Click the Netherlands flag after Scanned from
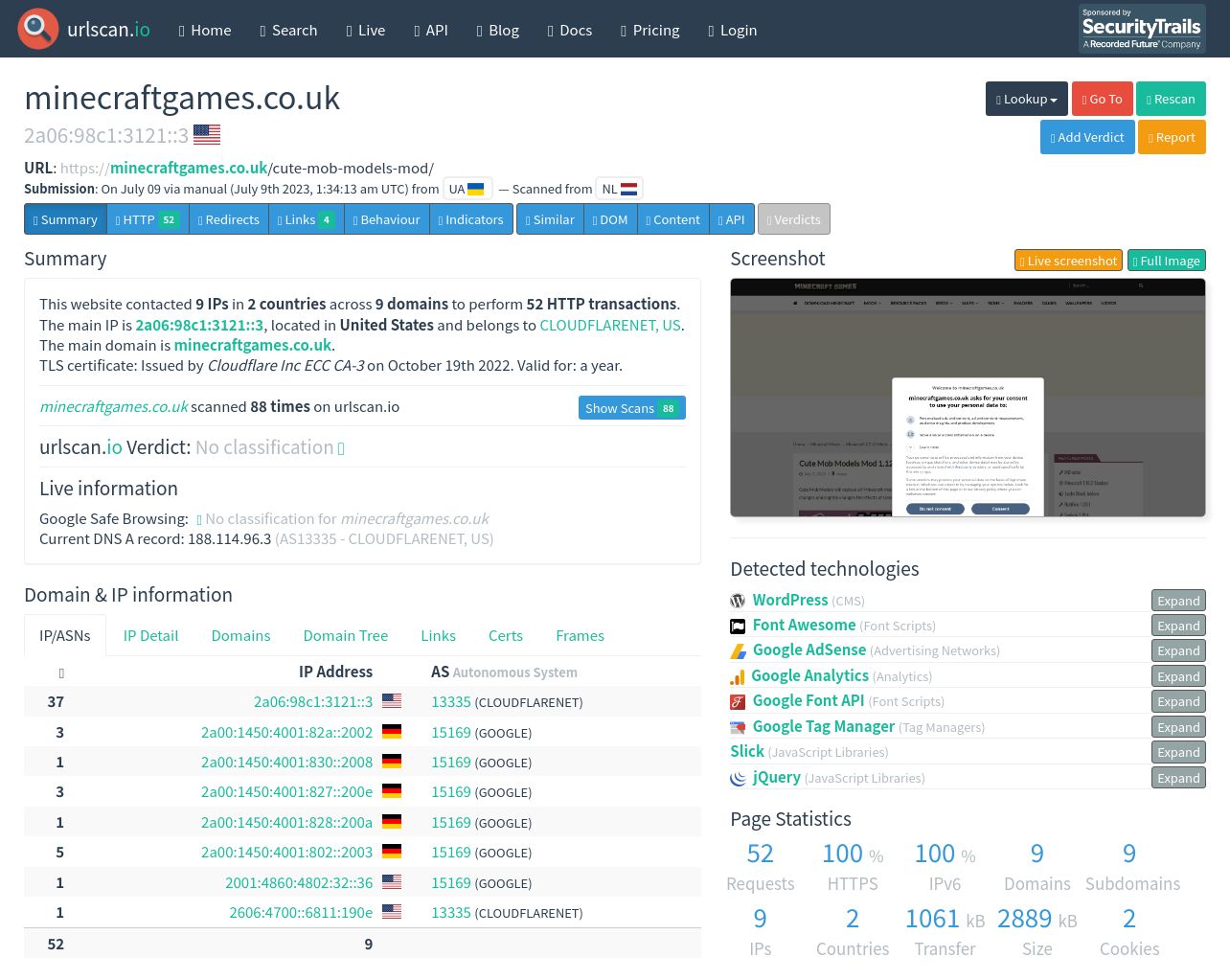Screen dimensions: 1230x980 (x=629, y=189)
